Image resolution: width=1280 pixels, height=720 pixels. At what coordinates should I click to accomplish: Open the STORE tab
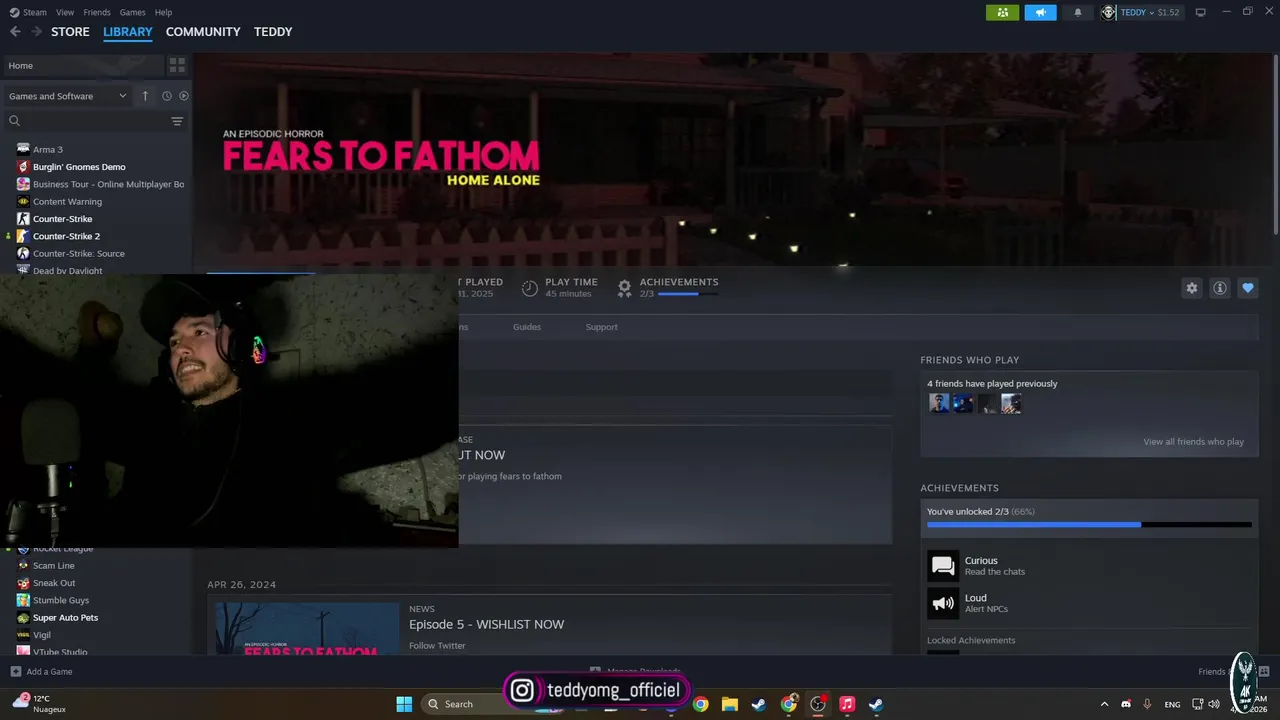pyautogui.click(x=70, y=32)
